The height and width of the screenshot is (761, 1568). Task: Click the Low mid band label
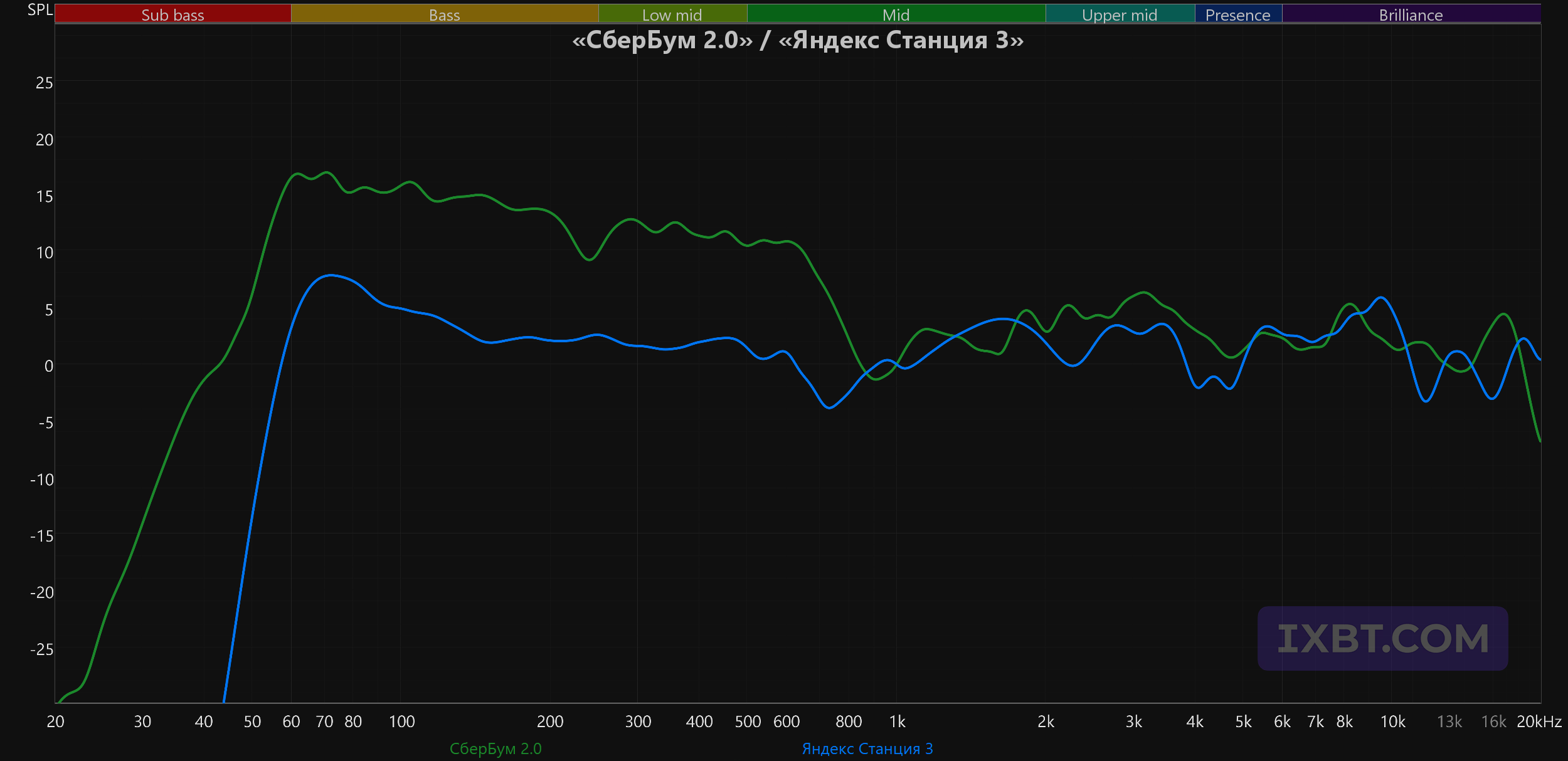pos(672,15)
